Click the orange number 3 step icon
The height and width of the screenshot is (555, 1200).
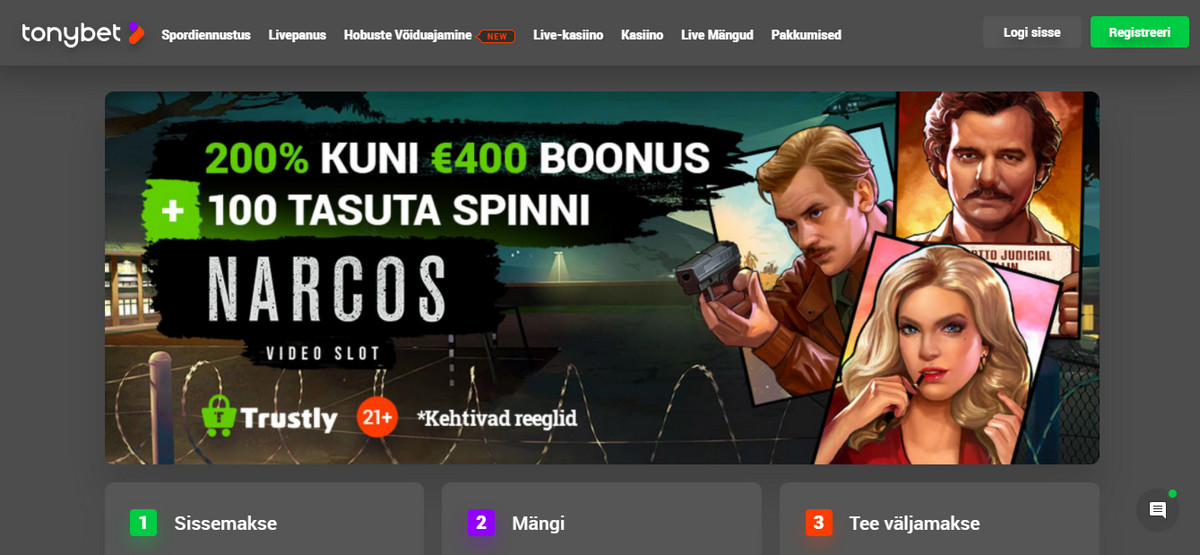point(819,523)
